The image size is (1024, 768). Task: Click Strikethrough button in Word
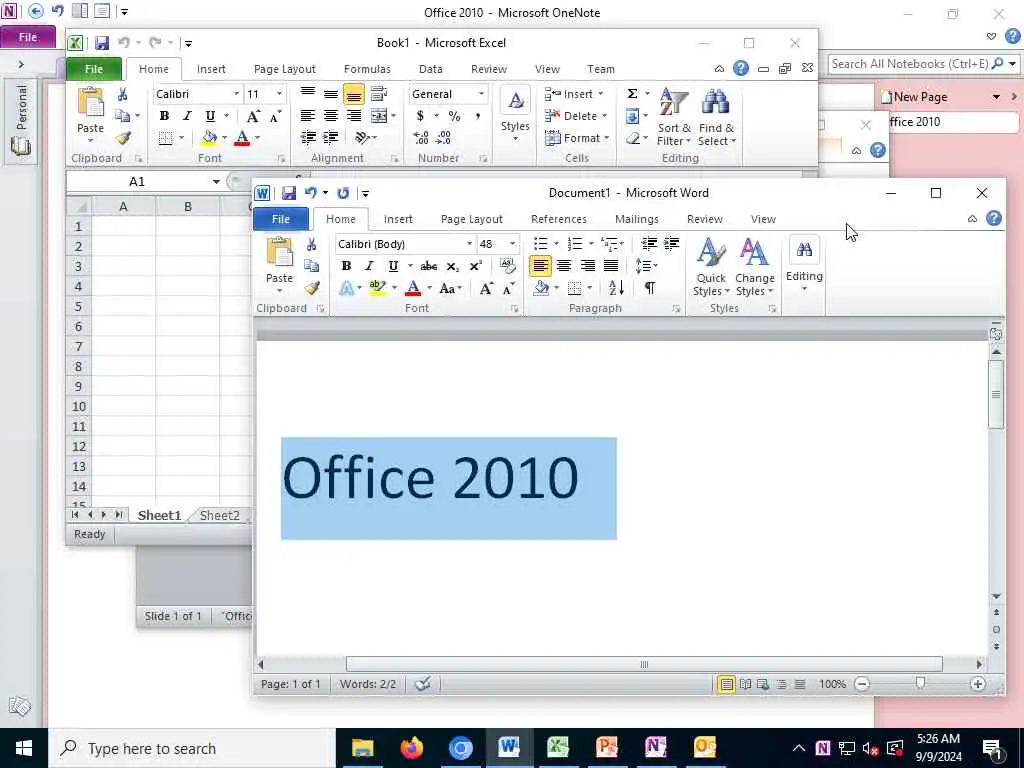[x=429, y=266]
